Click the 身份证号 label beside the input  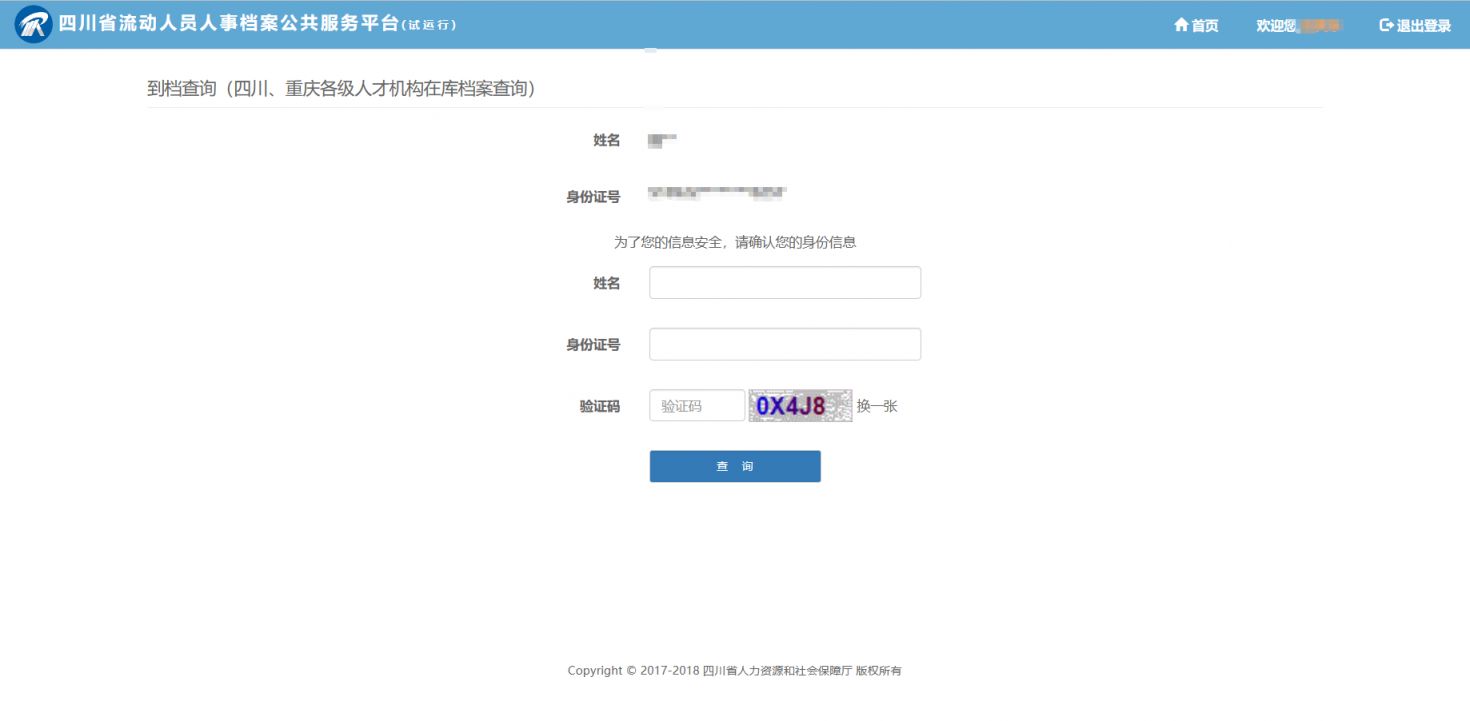593,345
